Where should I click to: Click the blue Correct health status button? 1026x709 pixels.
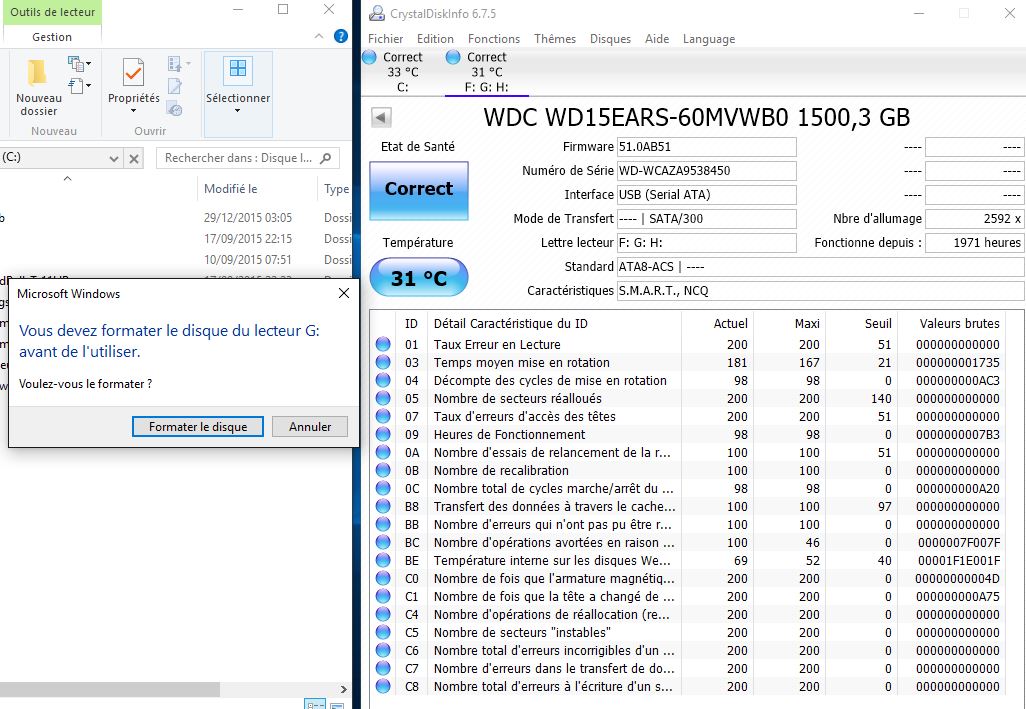coord(418,189)
